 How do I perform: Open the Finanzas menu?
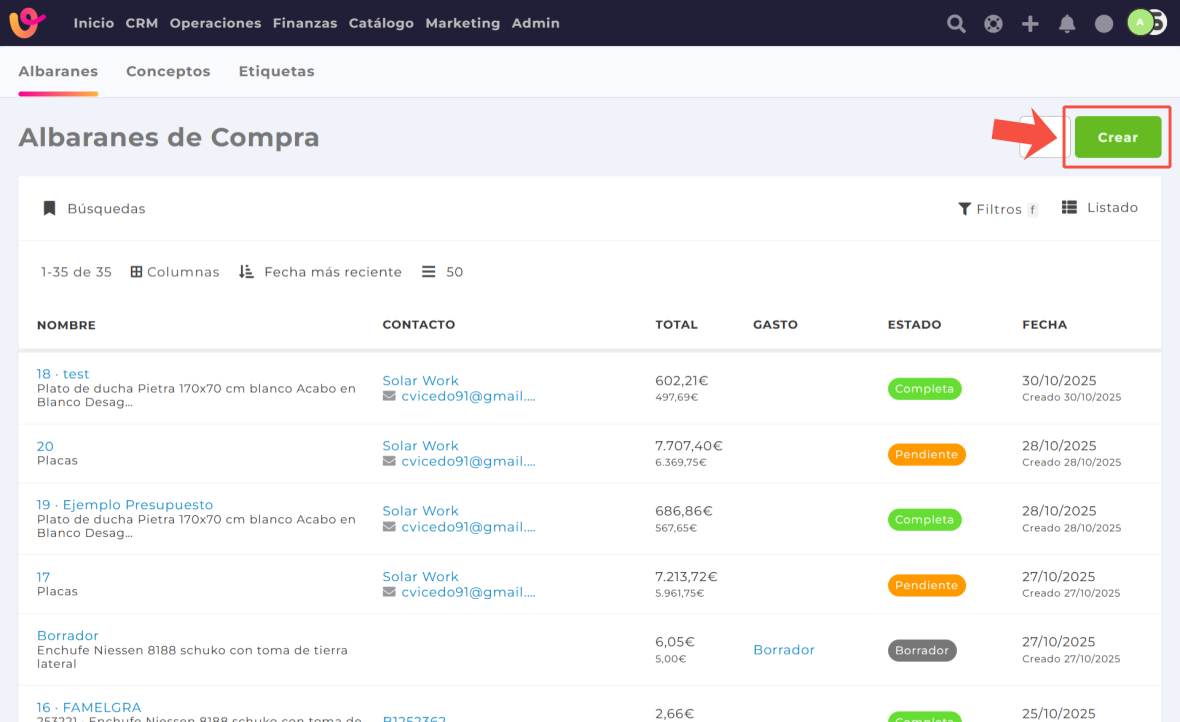pos(305,23)
